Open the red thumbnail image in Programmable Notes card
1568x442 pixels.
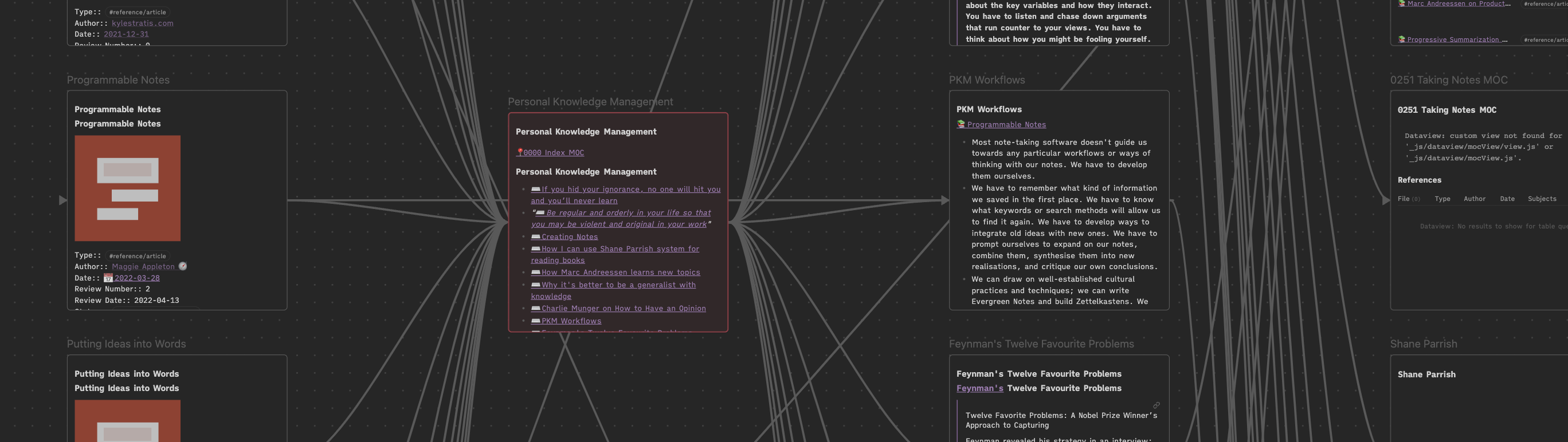click(127, 188)
